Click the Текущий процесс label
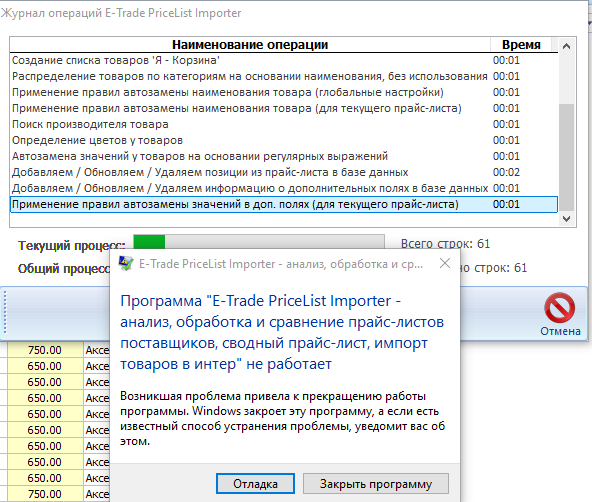 click(x=71, y=245)
